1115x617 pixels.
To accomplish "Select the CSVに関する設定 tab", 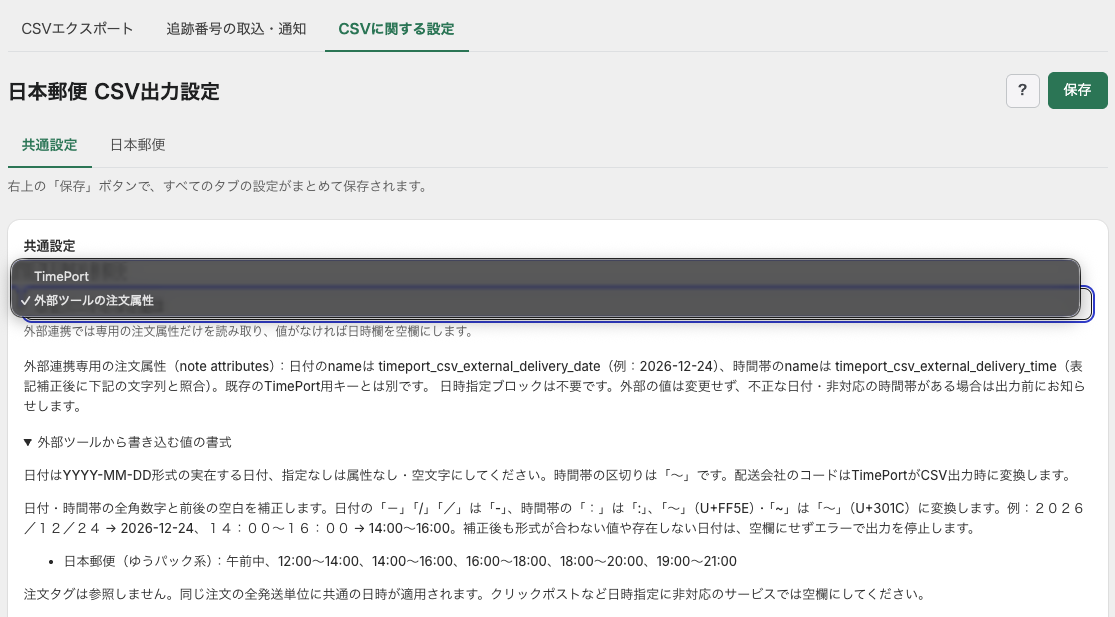I will click(x=396, y=28).
